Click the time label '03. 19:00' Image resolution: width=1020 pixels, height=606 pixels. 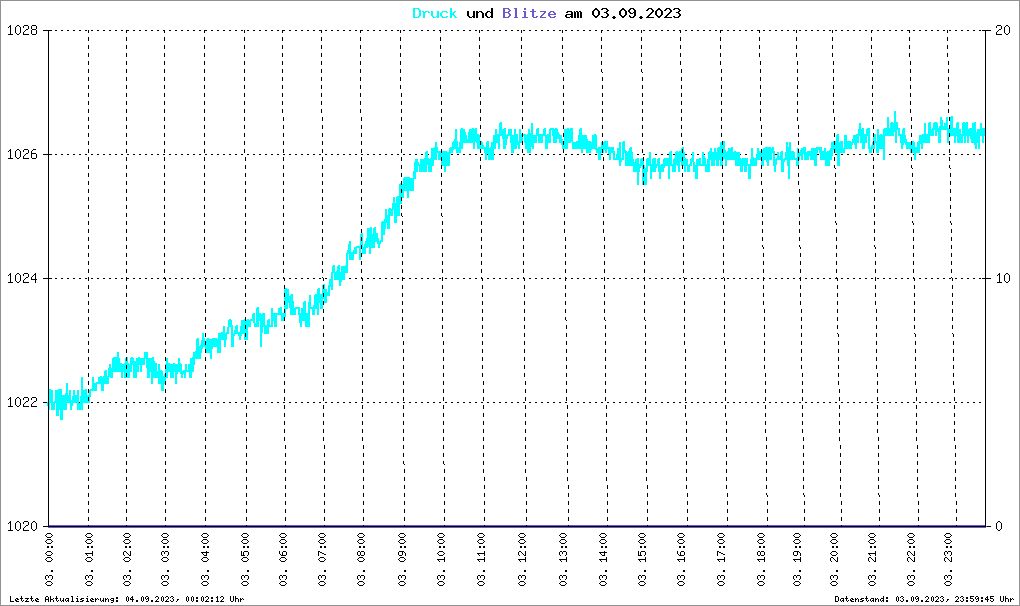click(x=798, y=560)
